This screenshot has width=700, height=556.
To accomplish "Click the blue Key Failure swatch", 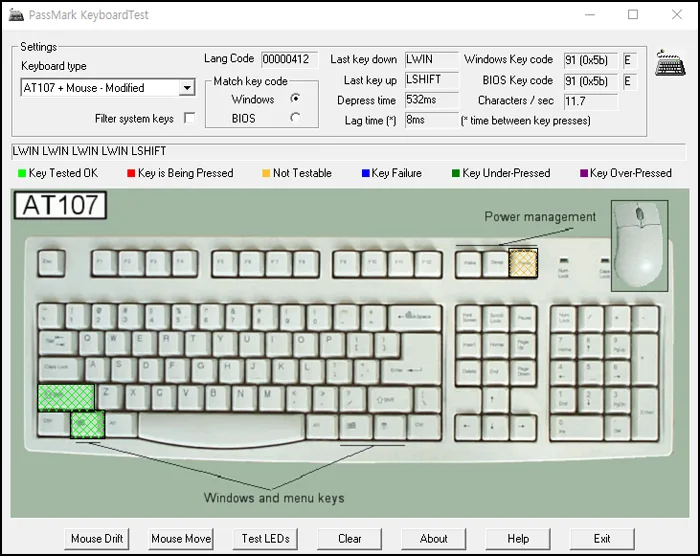I will pyautogui.click(x=366, y=173).
